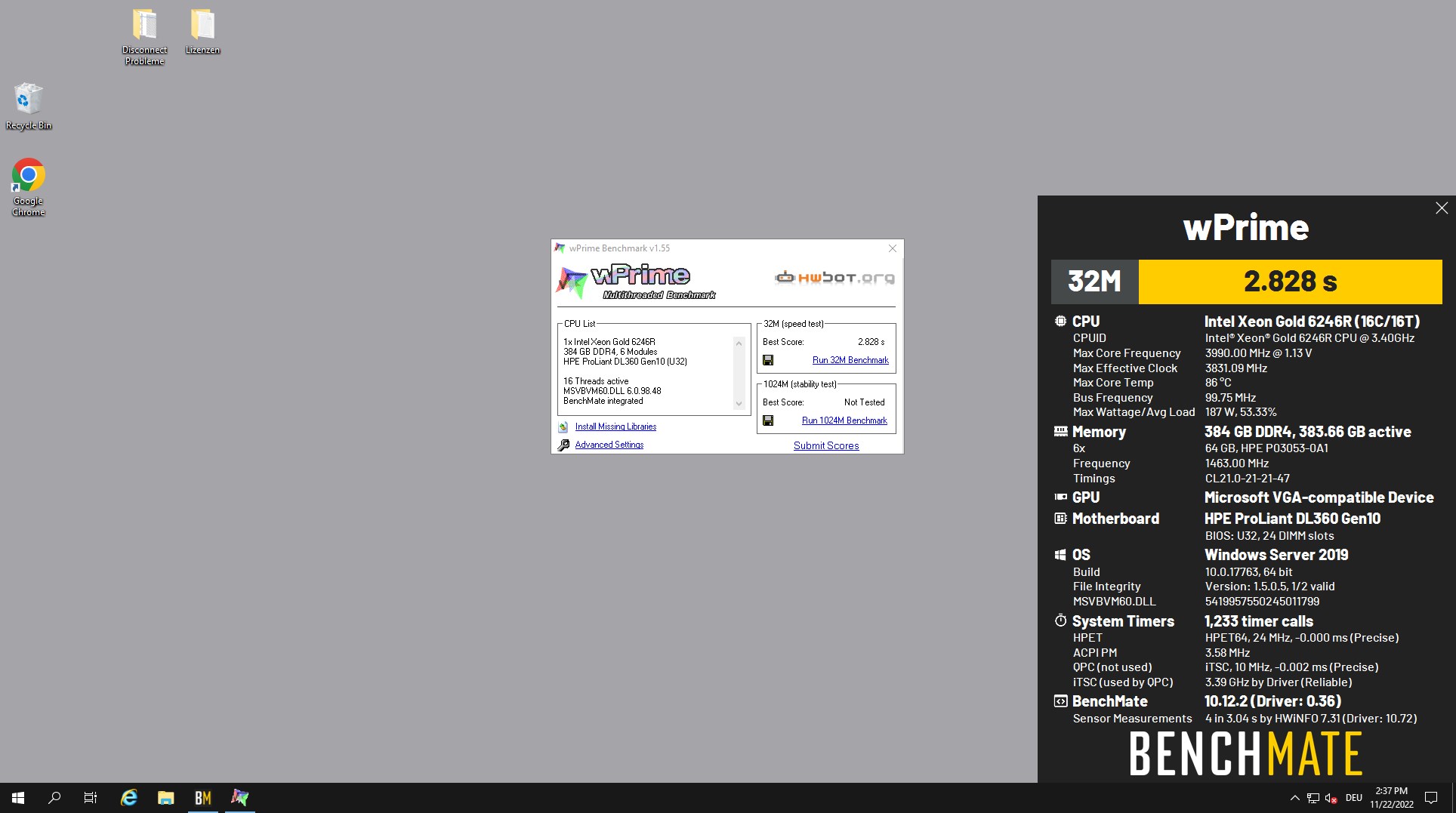The image size is (1456, 813).
Task: Click '16 Threads active' line
Action: [x=596, y=381]
